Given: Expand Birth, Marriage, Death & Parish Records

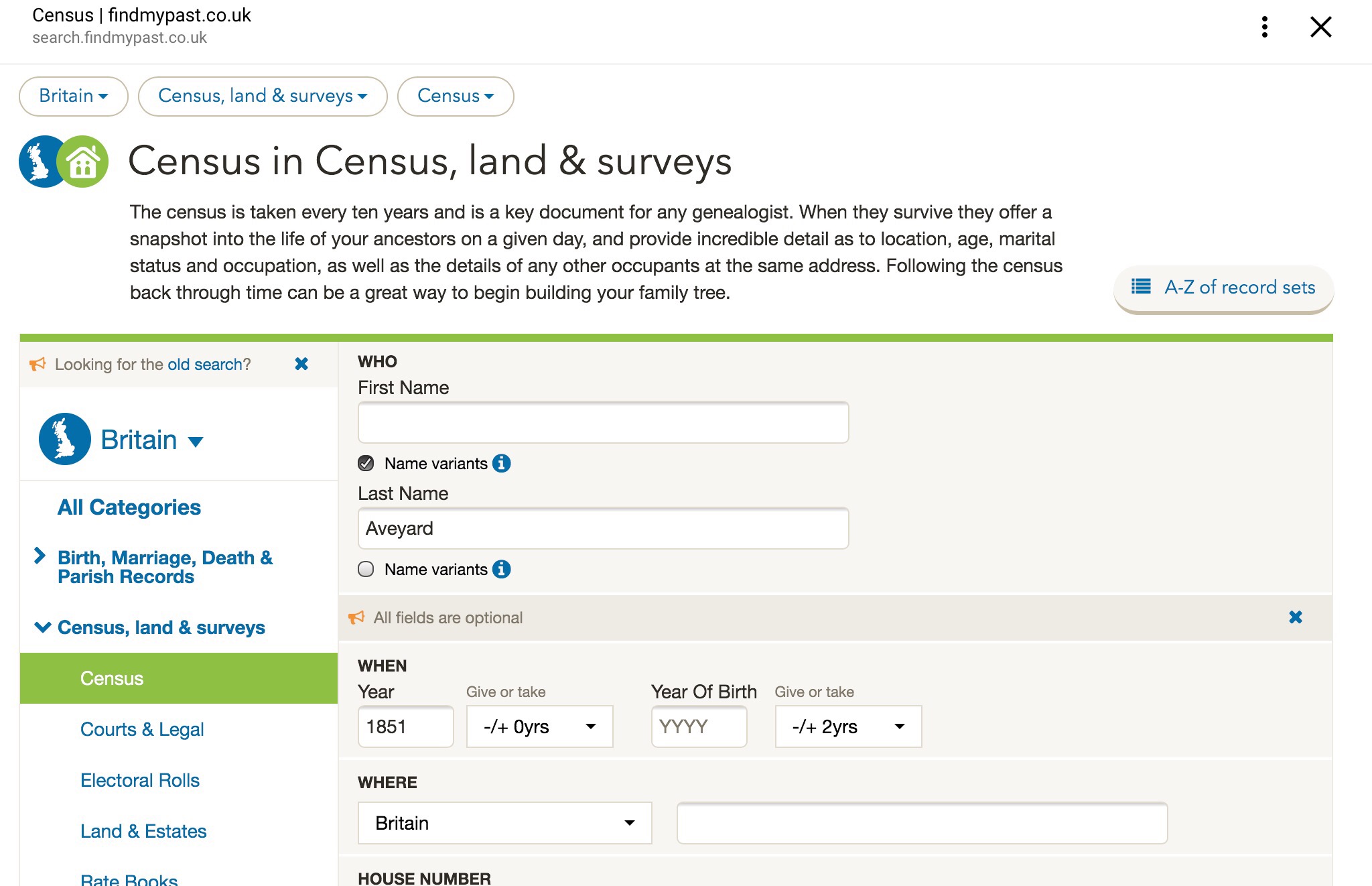Looking at the screenshot, I should (x=165, y=567).
